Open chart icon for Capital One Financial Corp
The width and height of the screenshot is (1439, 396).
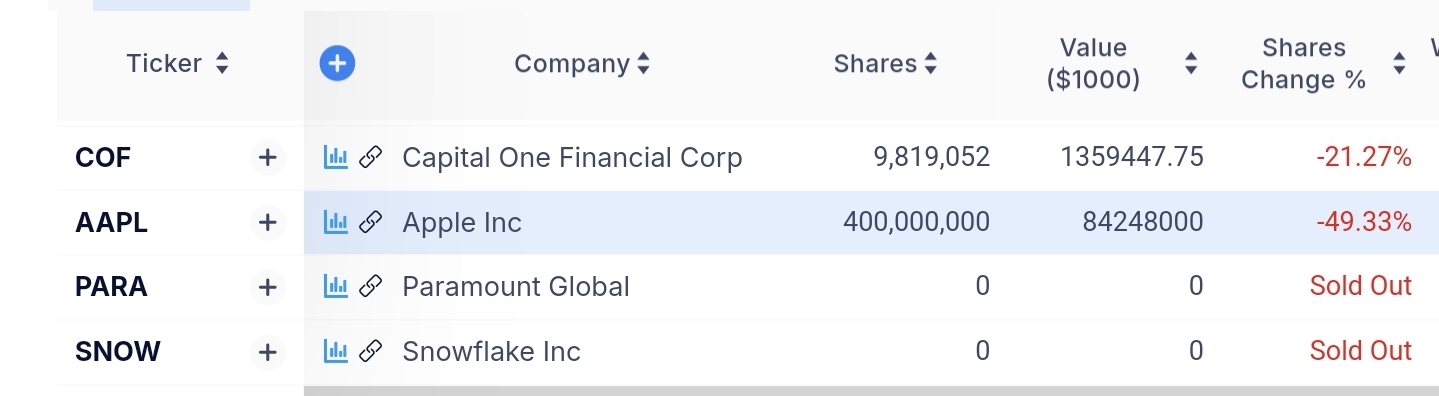tap(335, 157)
